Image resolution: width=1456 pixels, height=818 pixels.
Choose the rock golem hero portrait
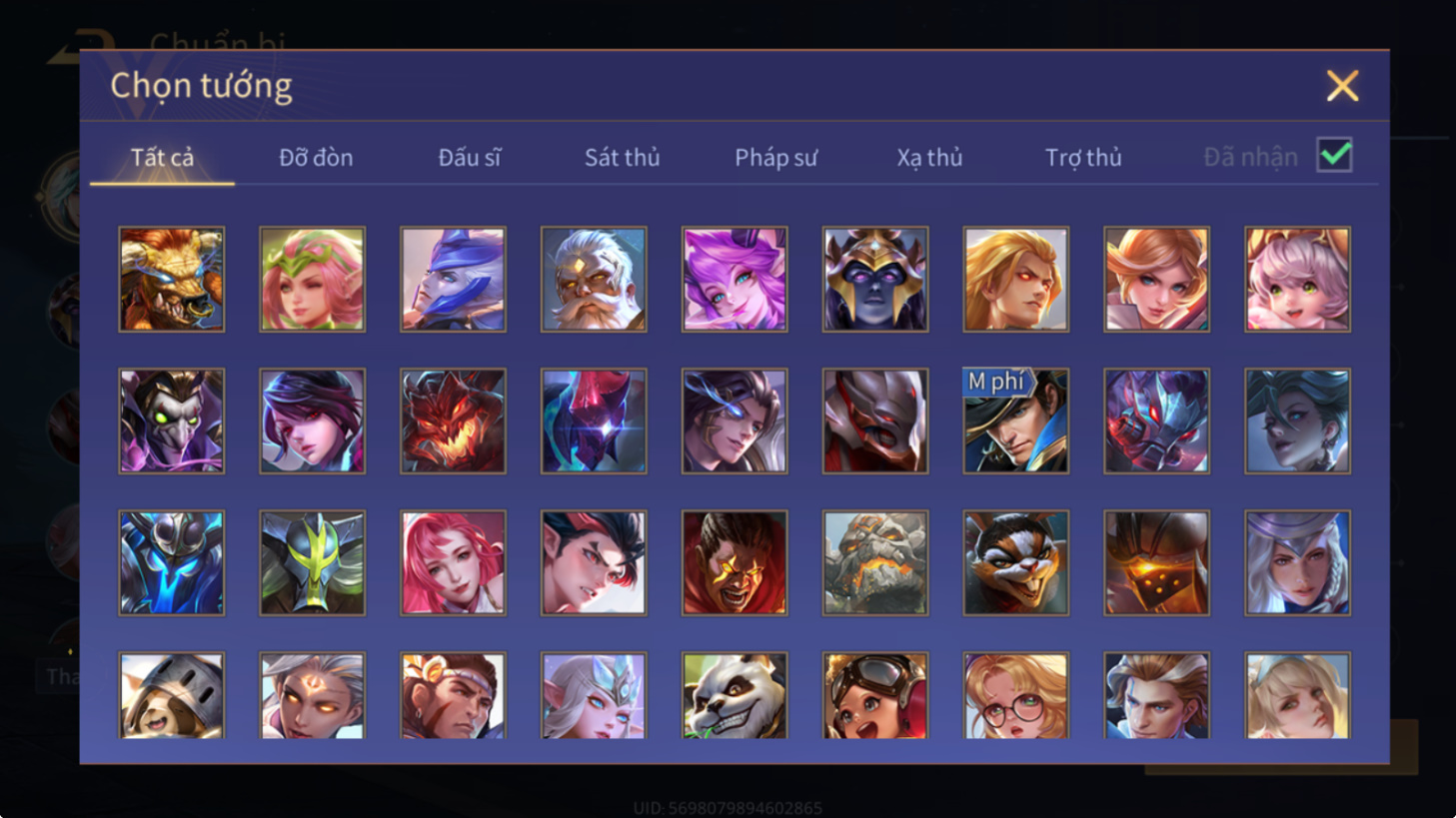click(x=875, y=562)
